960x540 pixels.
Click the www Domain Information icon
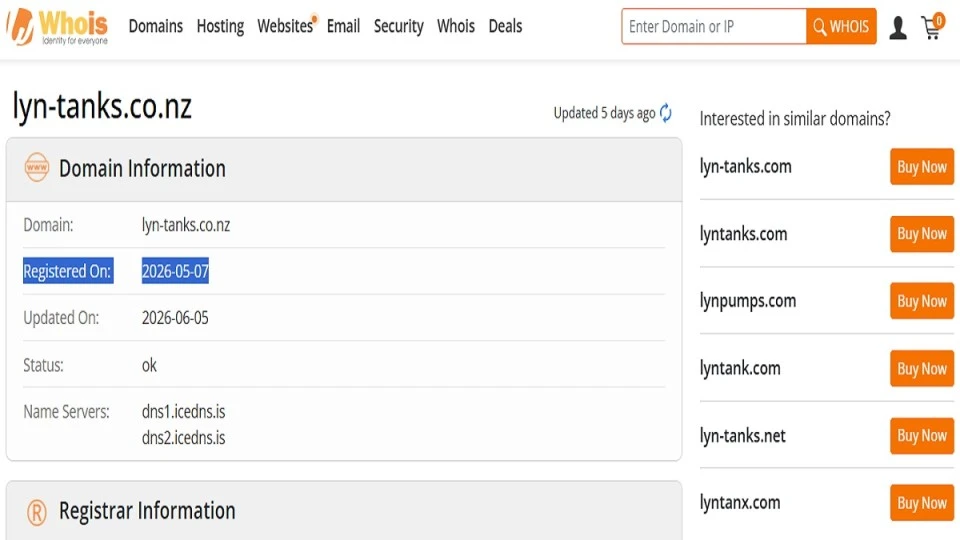pyautogui.click(x=37, y=167)
